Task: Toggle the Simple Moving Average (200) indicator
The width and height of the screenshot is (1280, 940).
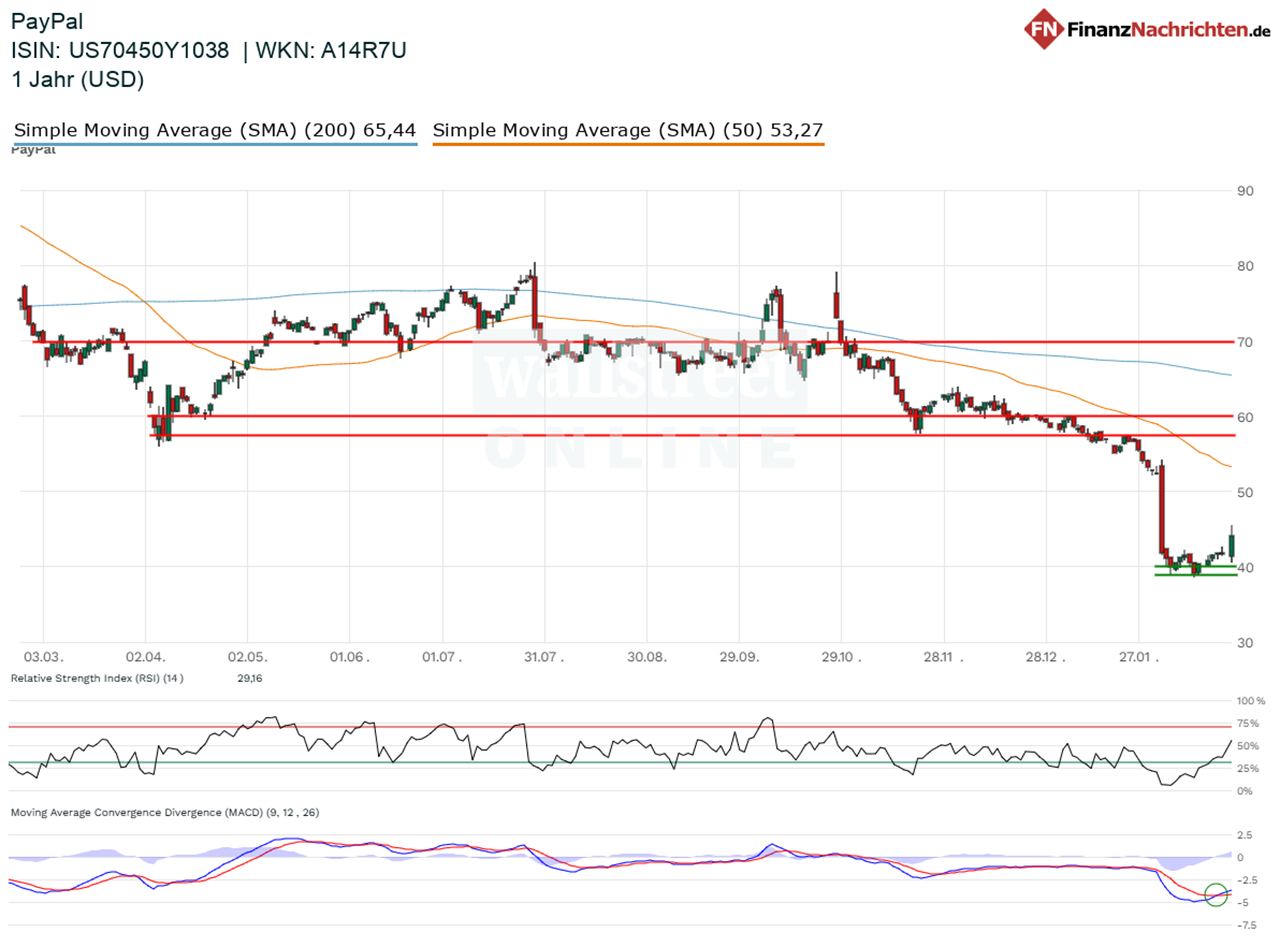Action: coord(215,129)
